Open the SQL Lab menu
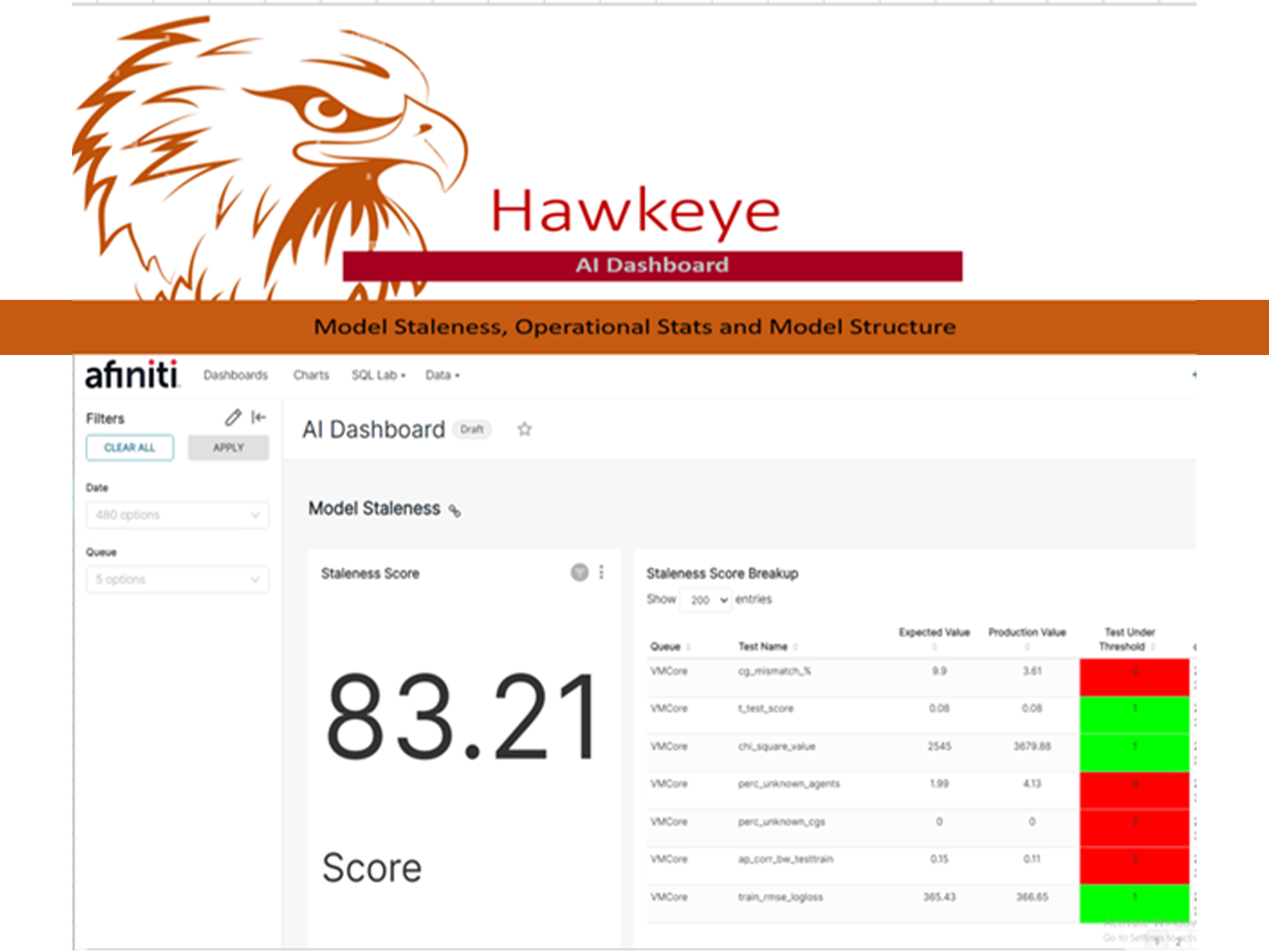The image size is (1269, 952). [378, 375]
